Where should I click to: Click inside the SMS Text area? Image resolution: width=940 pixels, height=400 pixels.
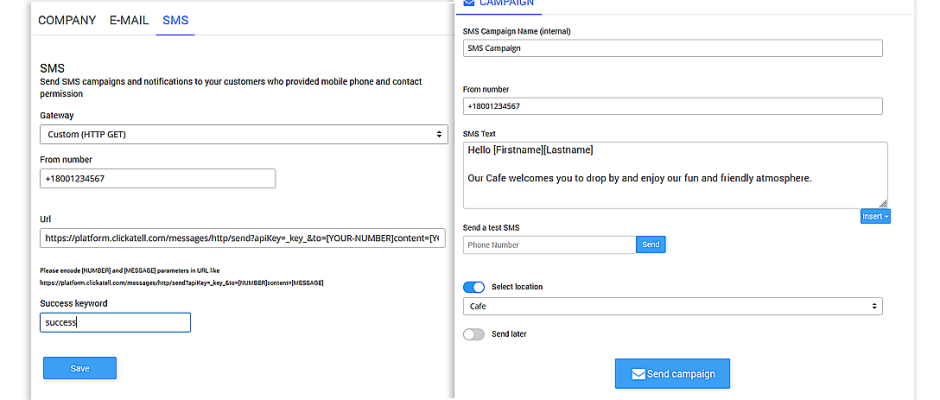(x=675, y=175)
